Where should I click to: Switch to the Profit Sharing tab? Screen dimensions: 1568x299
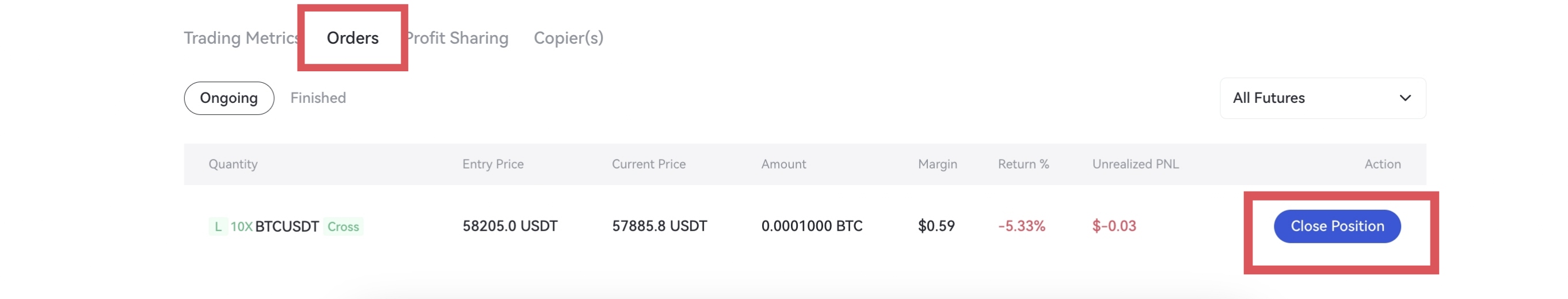[x=458, y=39]
